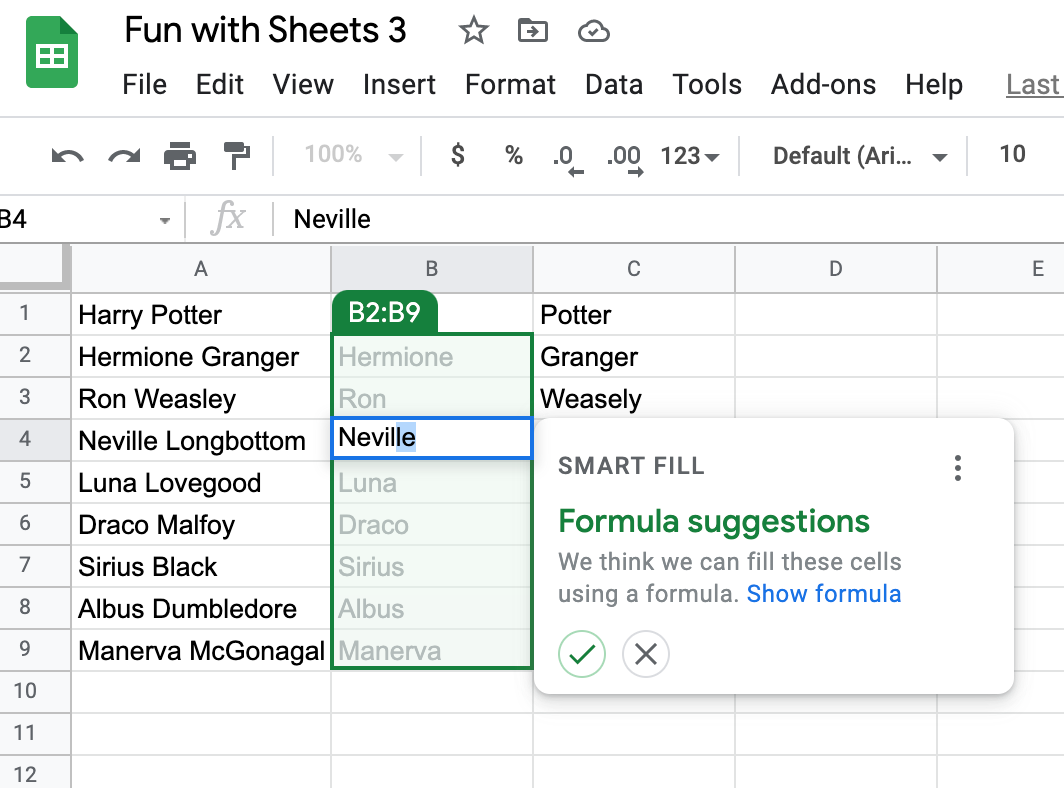Decrease decimal places button
Screen dimensions: 1064x788
565,157
